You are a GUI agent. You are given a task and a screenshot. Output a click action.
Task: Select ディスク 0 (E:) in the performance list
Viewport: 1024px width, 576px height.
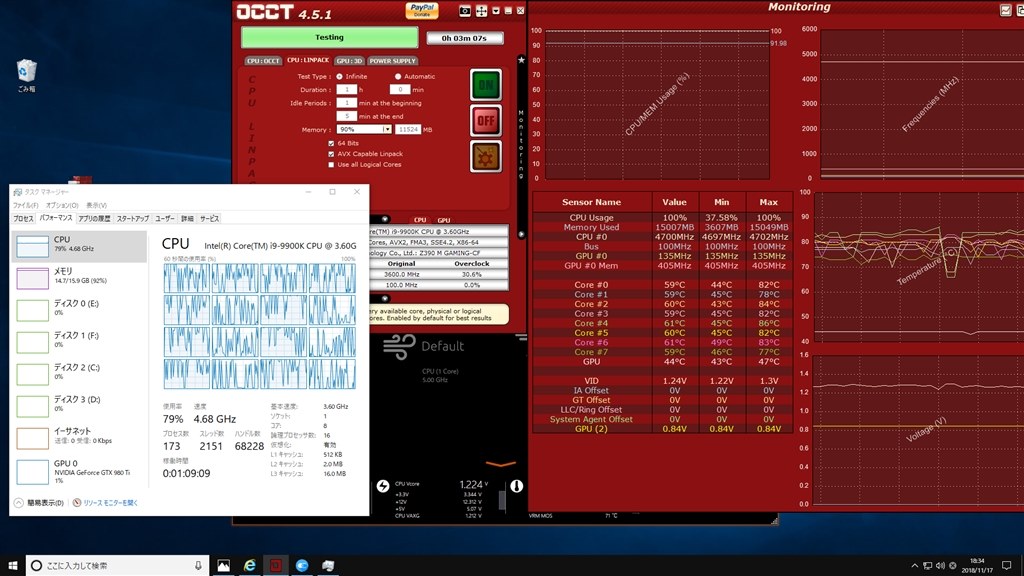click(79, 309)
